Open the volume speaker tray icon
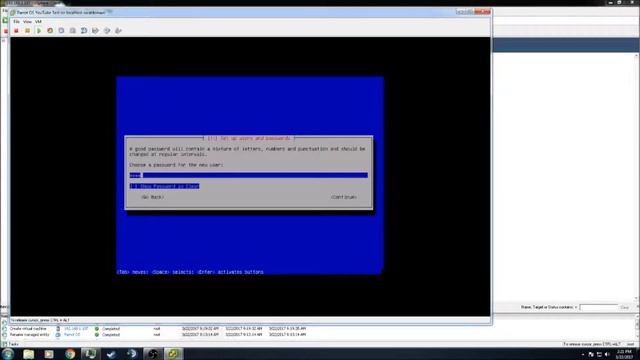 pyautogui.click(x=607, y=354)
